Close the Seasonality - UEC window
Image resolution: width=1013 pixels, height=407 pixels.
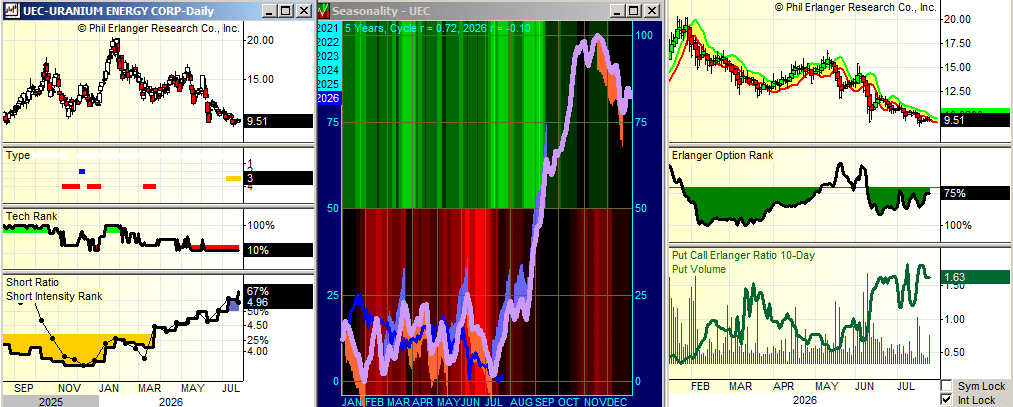click(x=651, y=10)
